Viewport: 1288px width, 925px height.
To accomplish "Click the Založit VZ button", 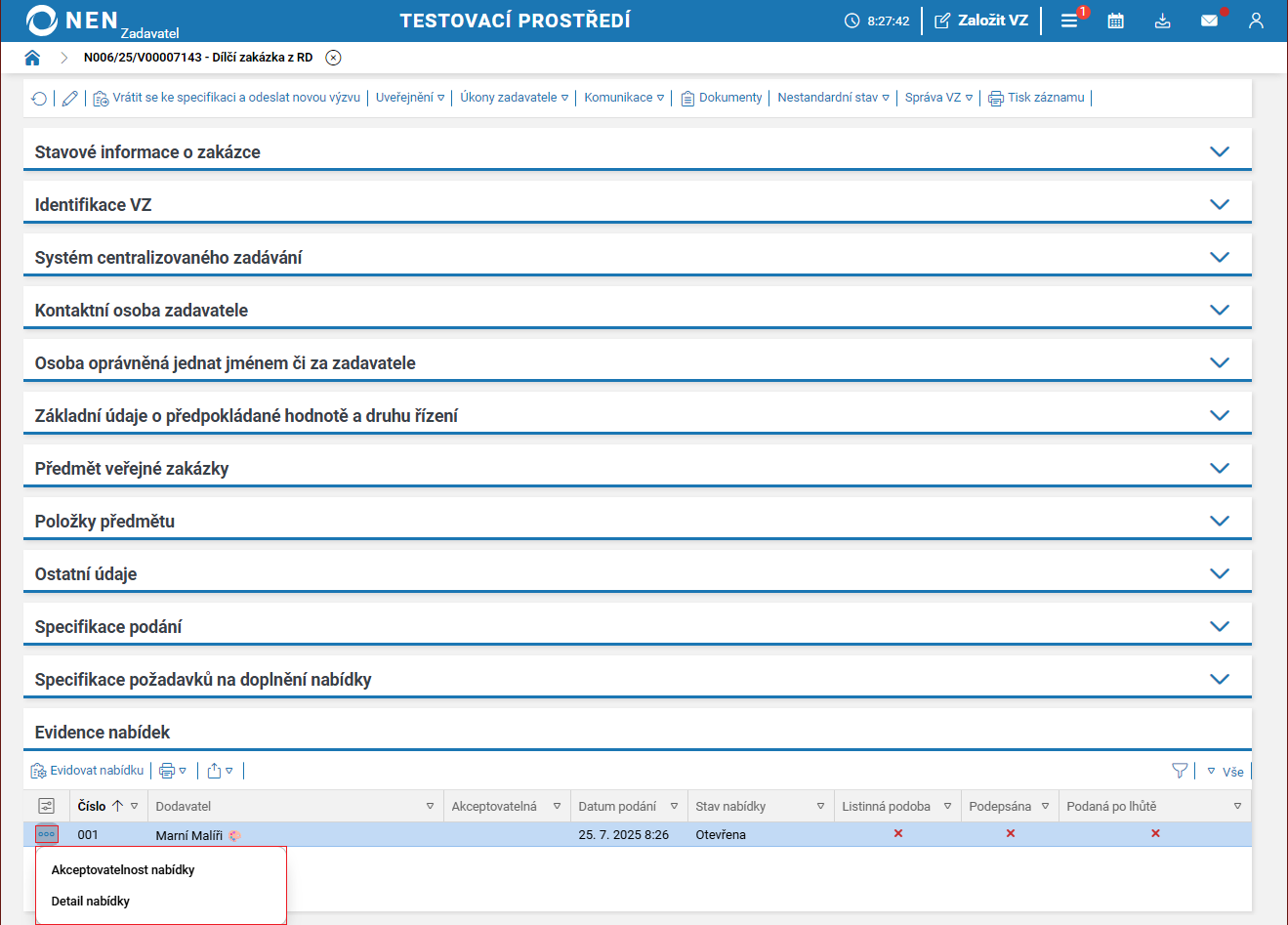I will pos(981,21).
